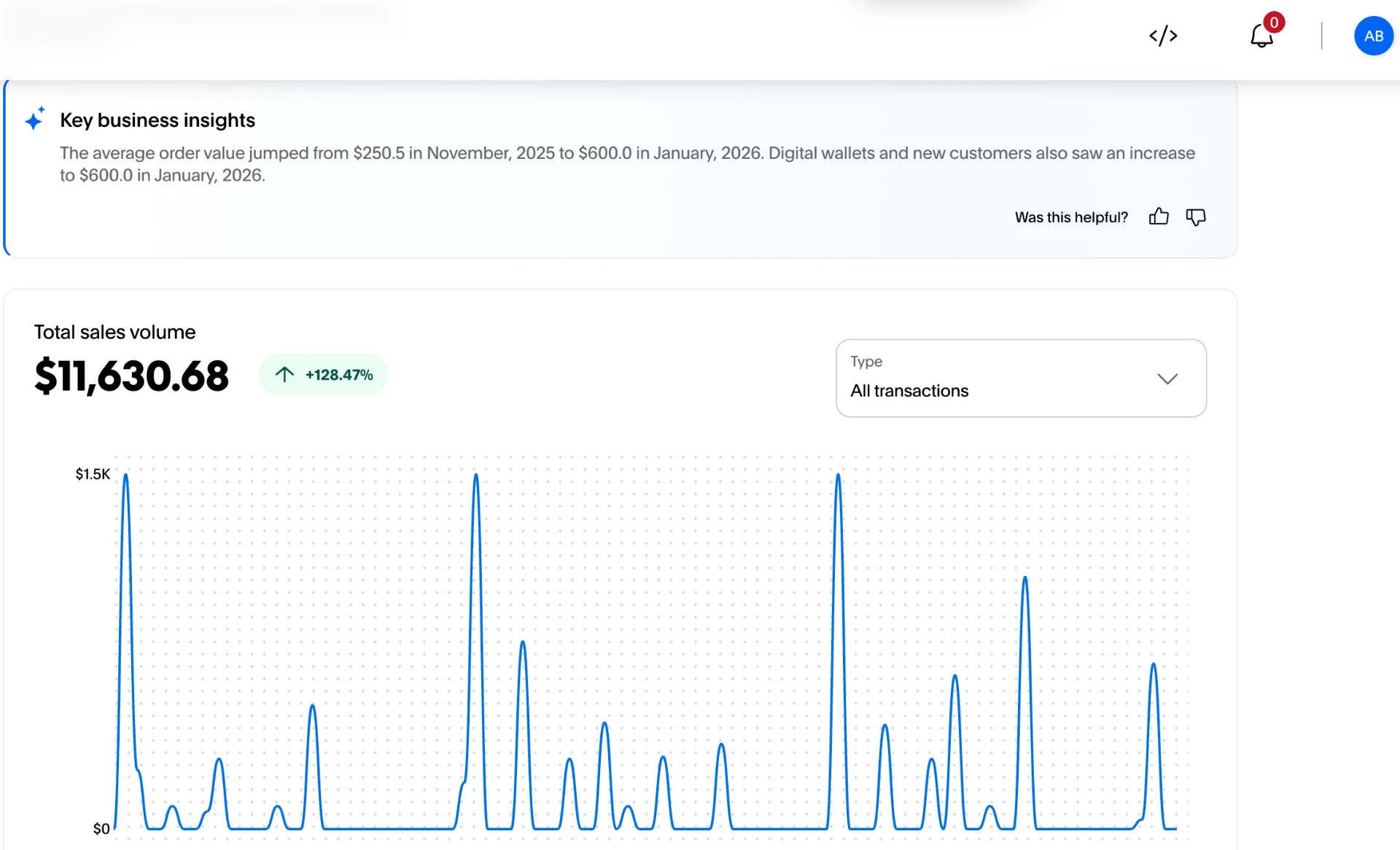Click the Total sales volume heading

click(114, 332)
